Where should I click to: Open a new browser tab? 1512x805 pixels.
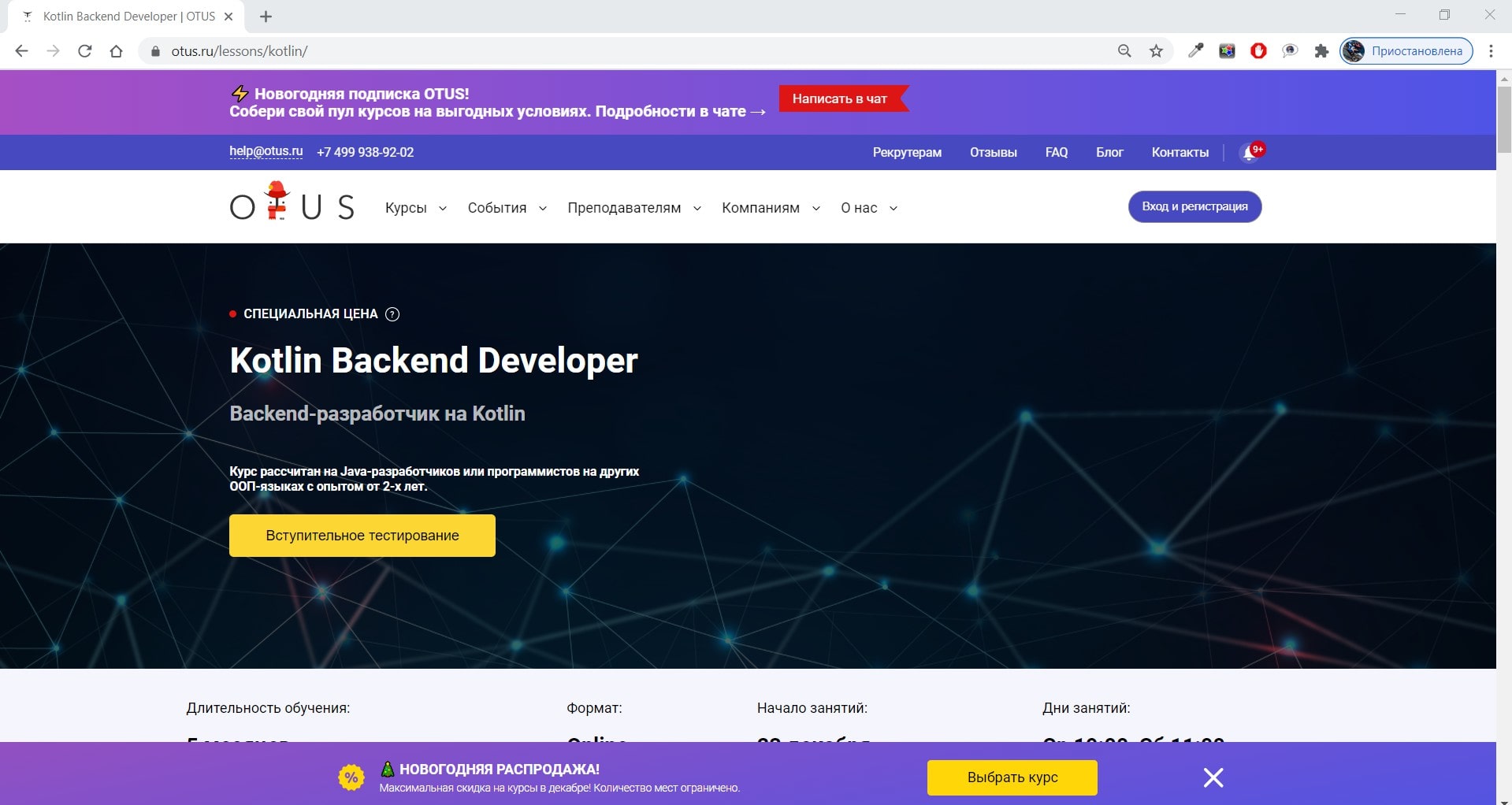pyautogui.click(x=266, y=17)
